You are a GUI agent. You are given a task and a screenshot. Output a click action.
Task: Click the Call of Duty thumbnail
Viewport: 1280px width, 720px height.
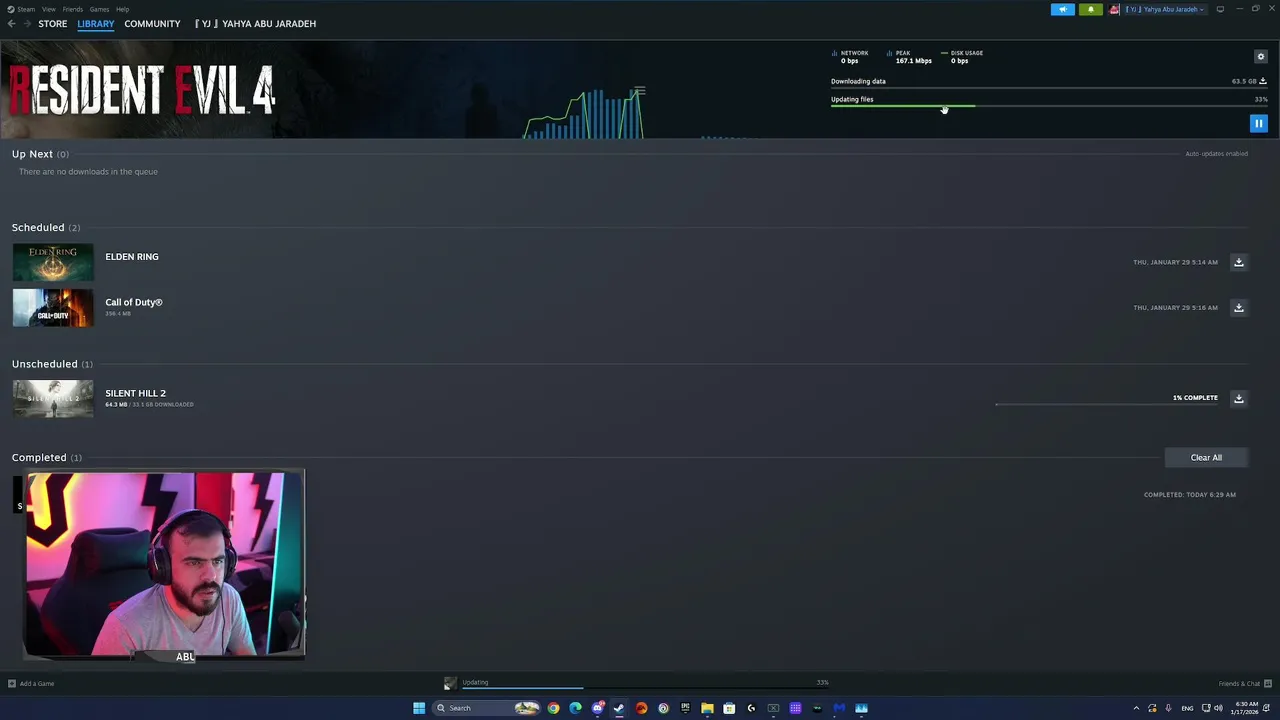point(53,308)
